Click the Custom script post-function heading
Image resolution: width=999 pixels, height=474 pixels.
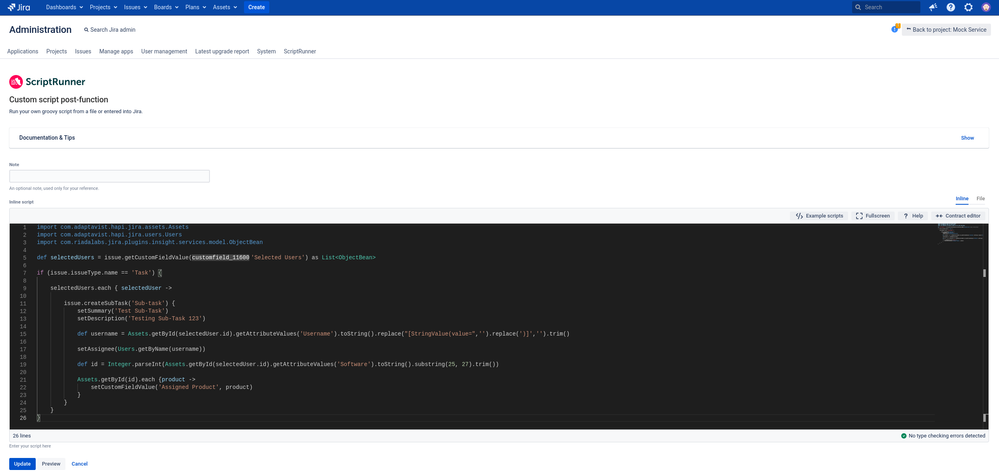click(x=59, y=100)
